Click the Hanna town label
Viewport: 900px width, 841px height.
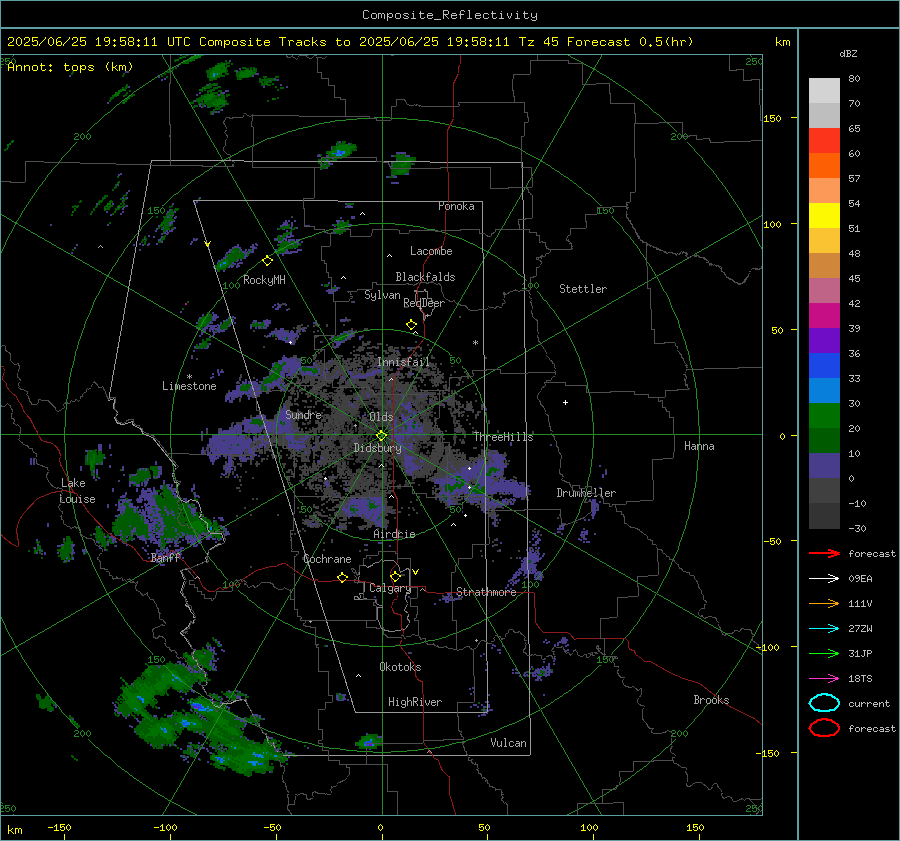coord(699,446)
